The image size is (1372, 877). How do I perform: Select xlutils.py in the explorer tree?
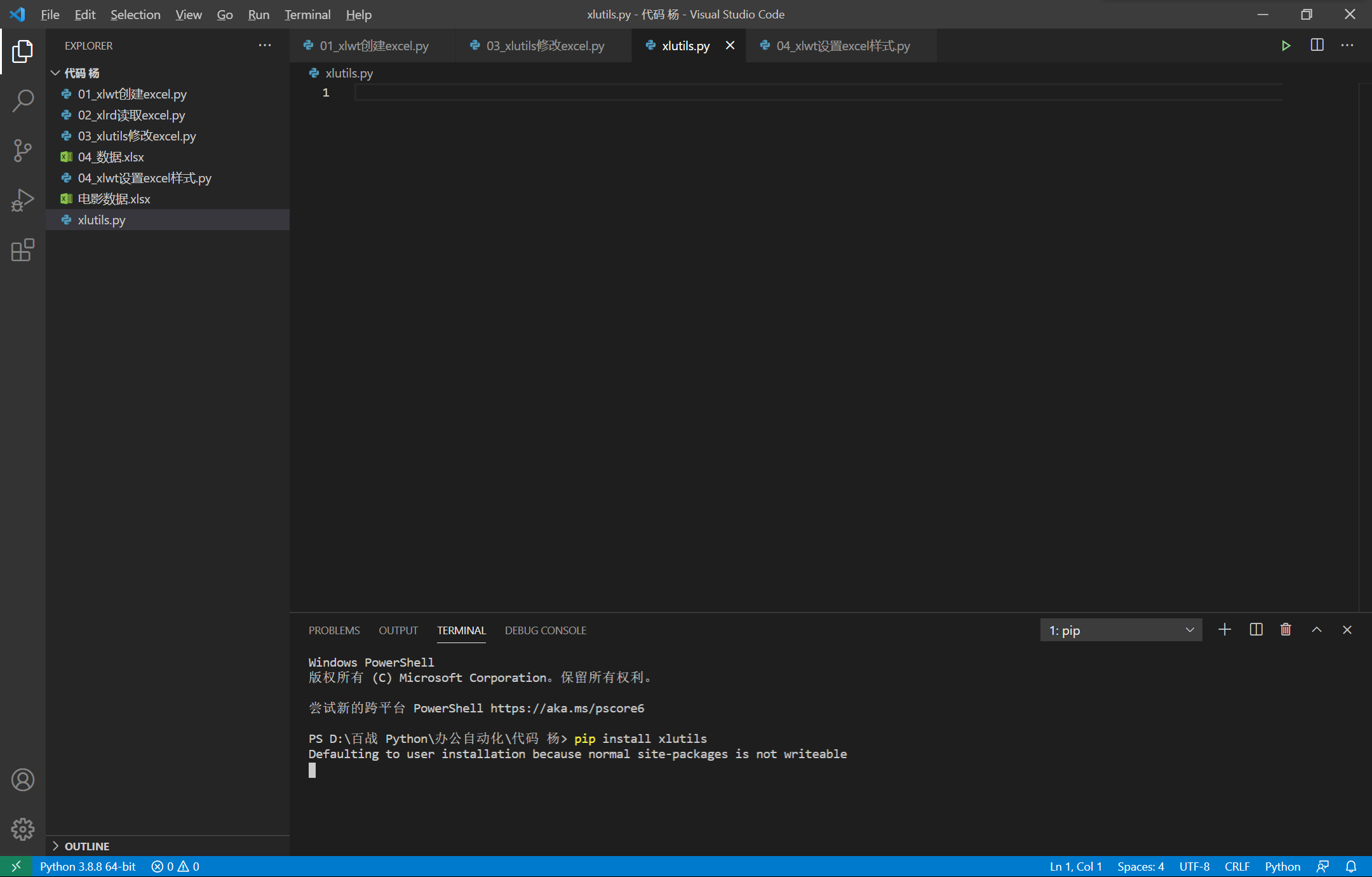coord(168,220)
